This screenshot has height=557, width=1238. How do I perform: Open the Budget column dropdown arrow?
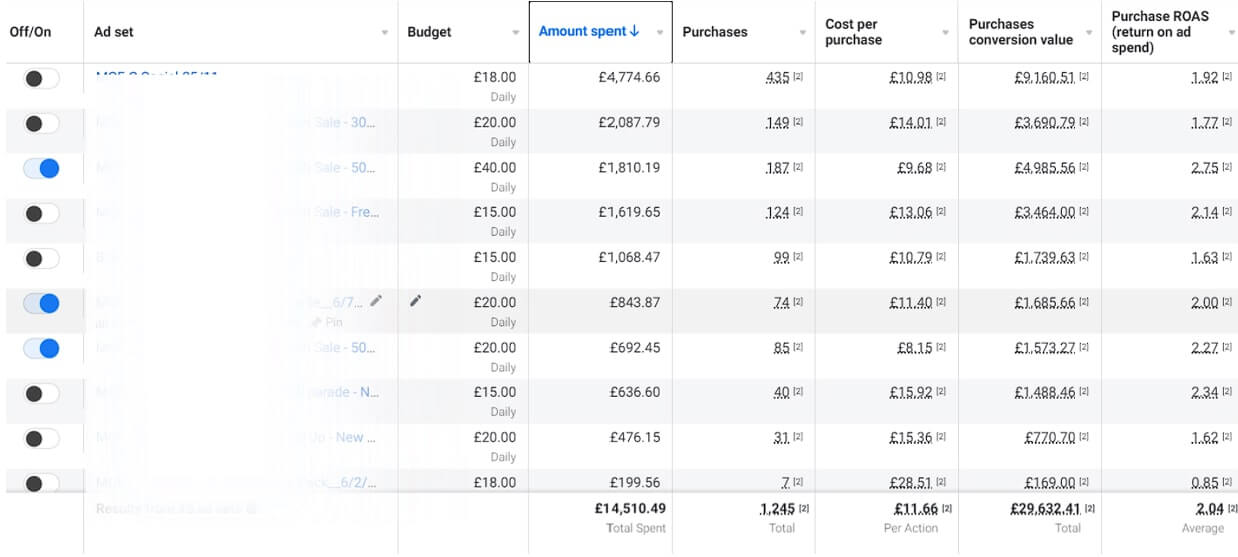pyautogui.click(x=516, y=33)
